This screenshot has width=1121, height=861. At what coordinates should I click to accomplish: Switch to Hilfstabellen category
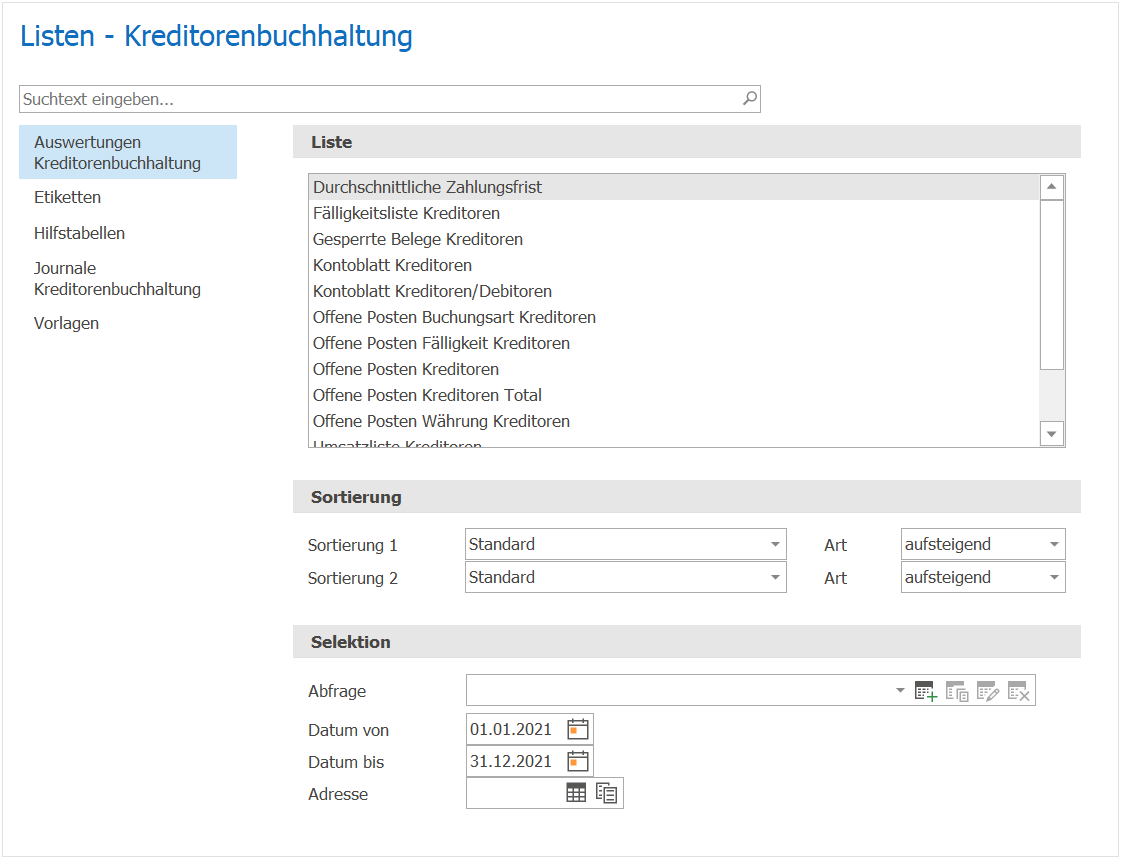click(x=79, y=233)
